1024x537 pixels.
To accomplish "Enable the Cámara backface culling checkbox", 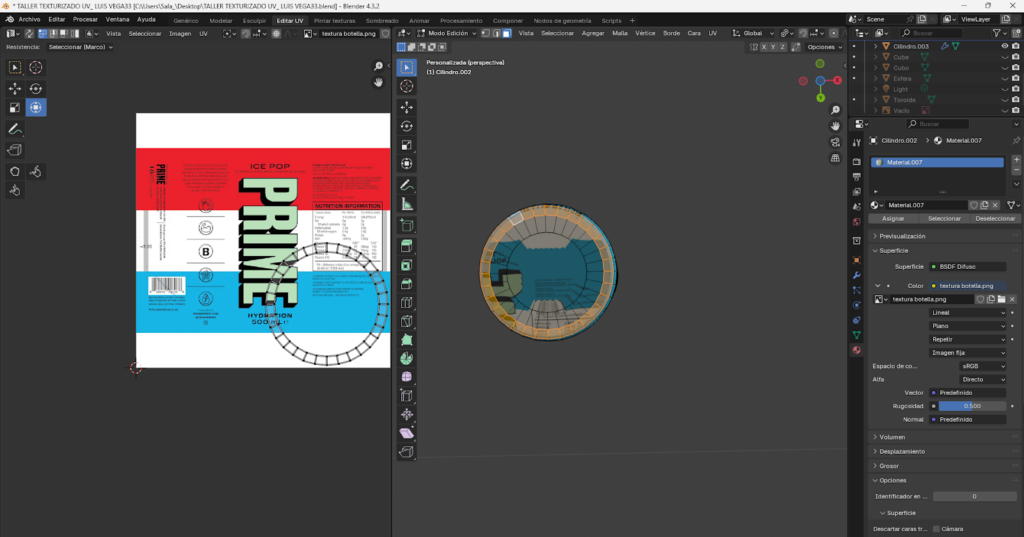I will 936,529.
